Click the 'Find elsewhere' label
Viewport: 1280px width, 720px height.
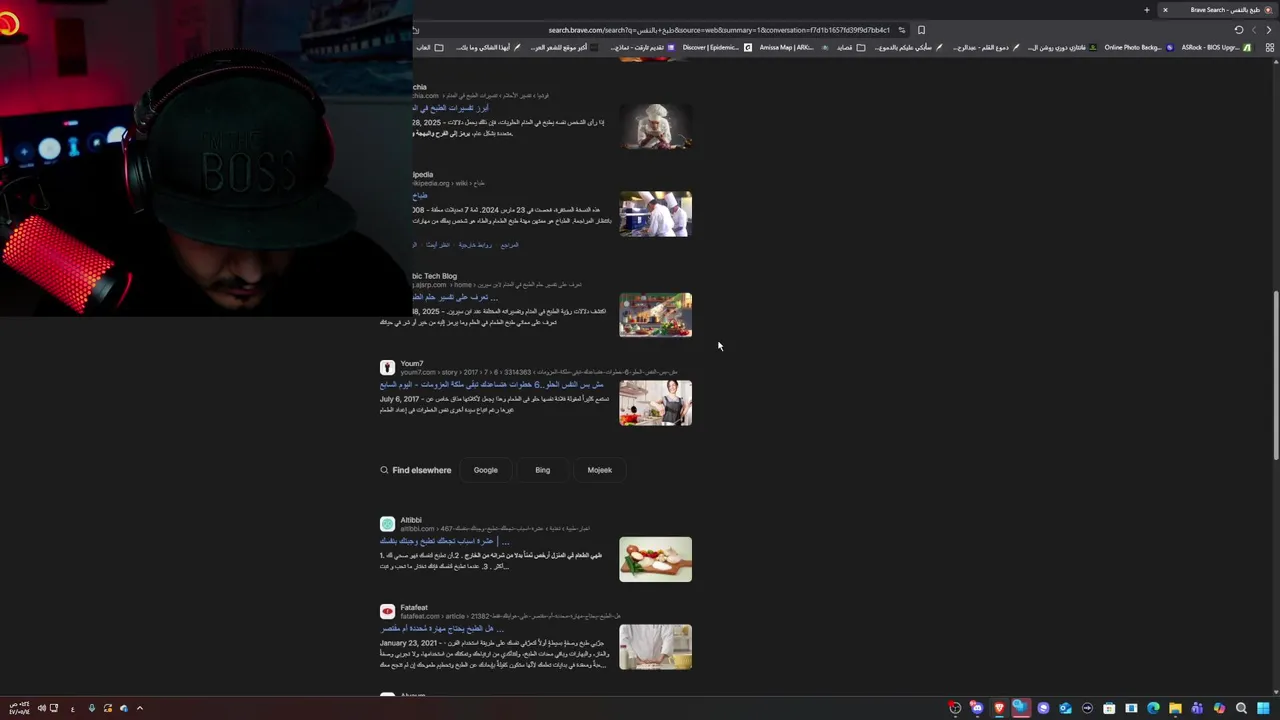coord(421,470)
